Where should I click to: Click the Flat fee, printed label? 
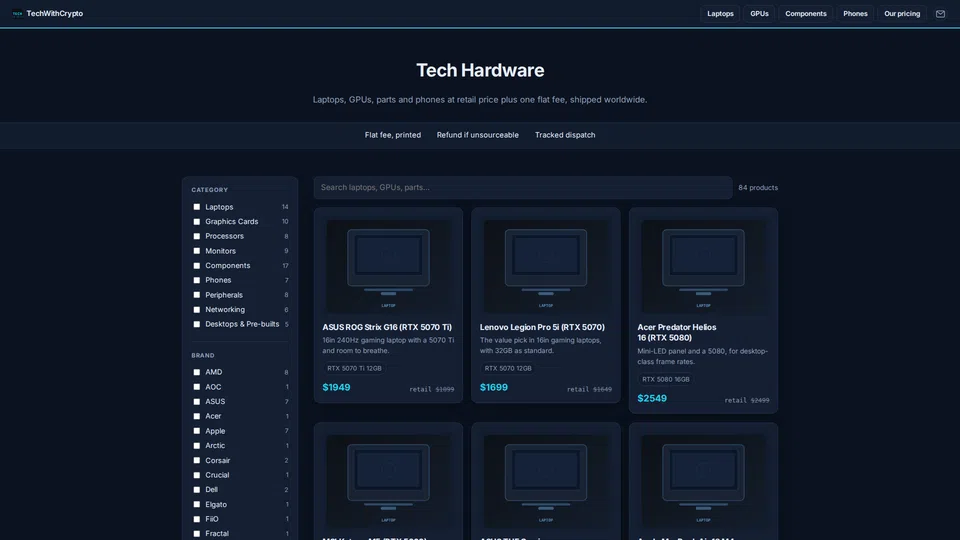tap(393, 135)
